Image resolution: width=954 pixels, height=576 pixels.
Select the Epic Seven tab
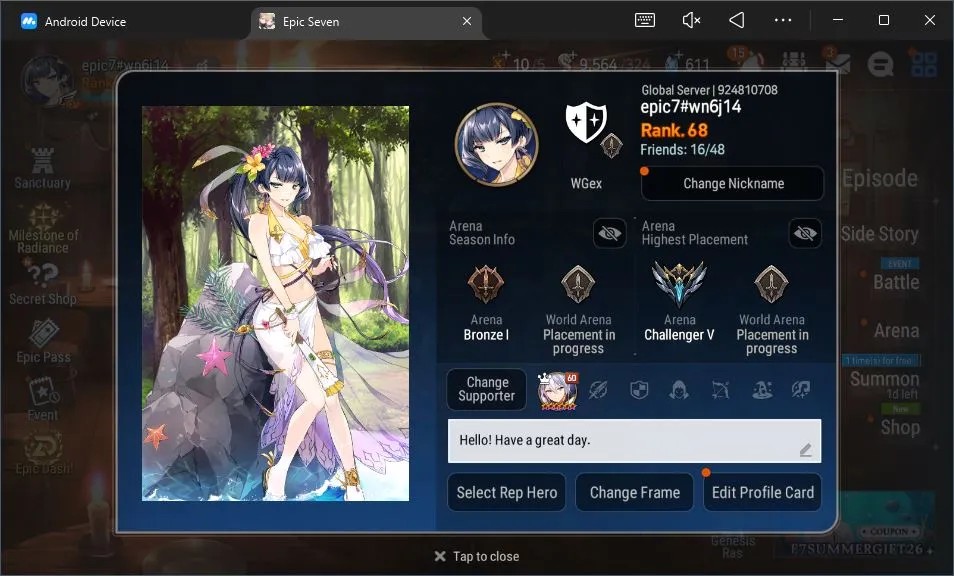coord(366,22)
